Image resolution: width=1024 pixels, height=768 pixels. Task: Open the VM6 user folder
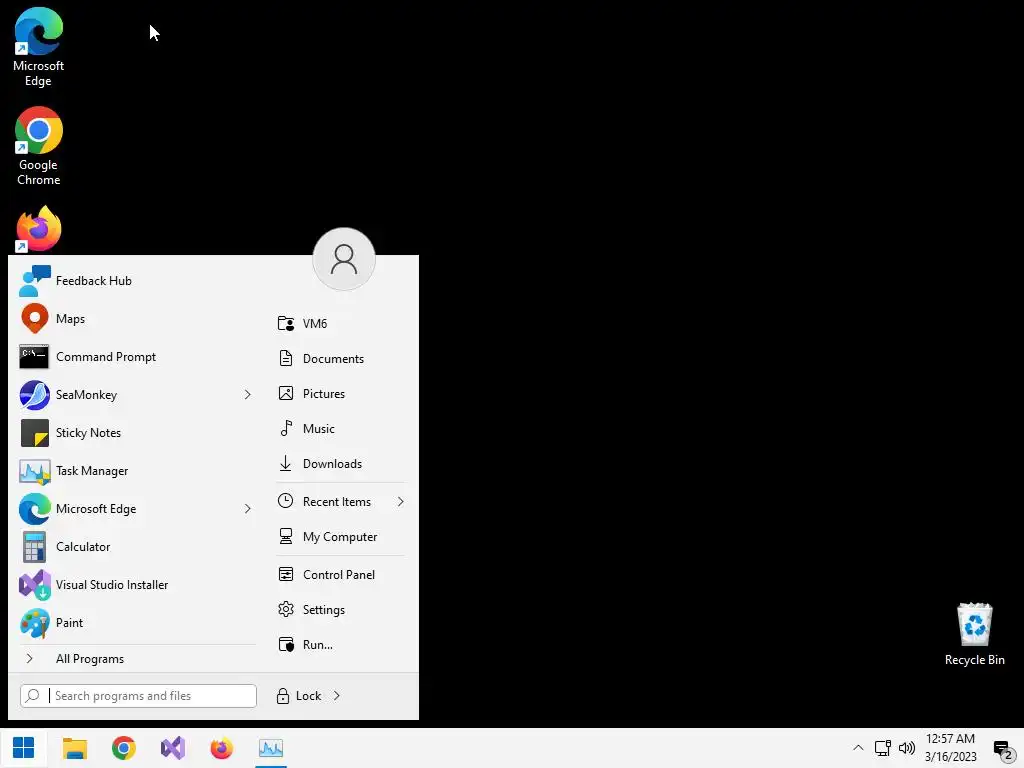(x=340, y=323)
